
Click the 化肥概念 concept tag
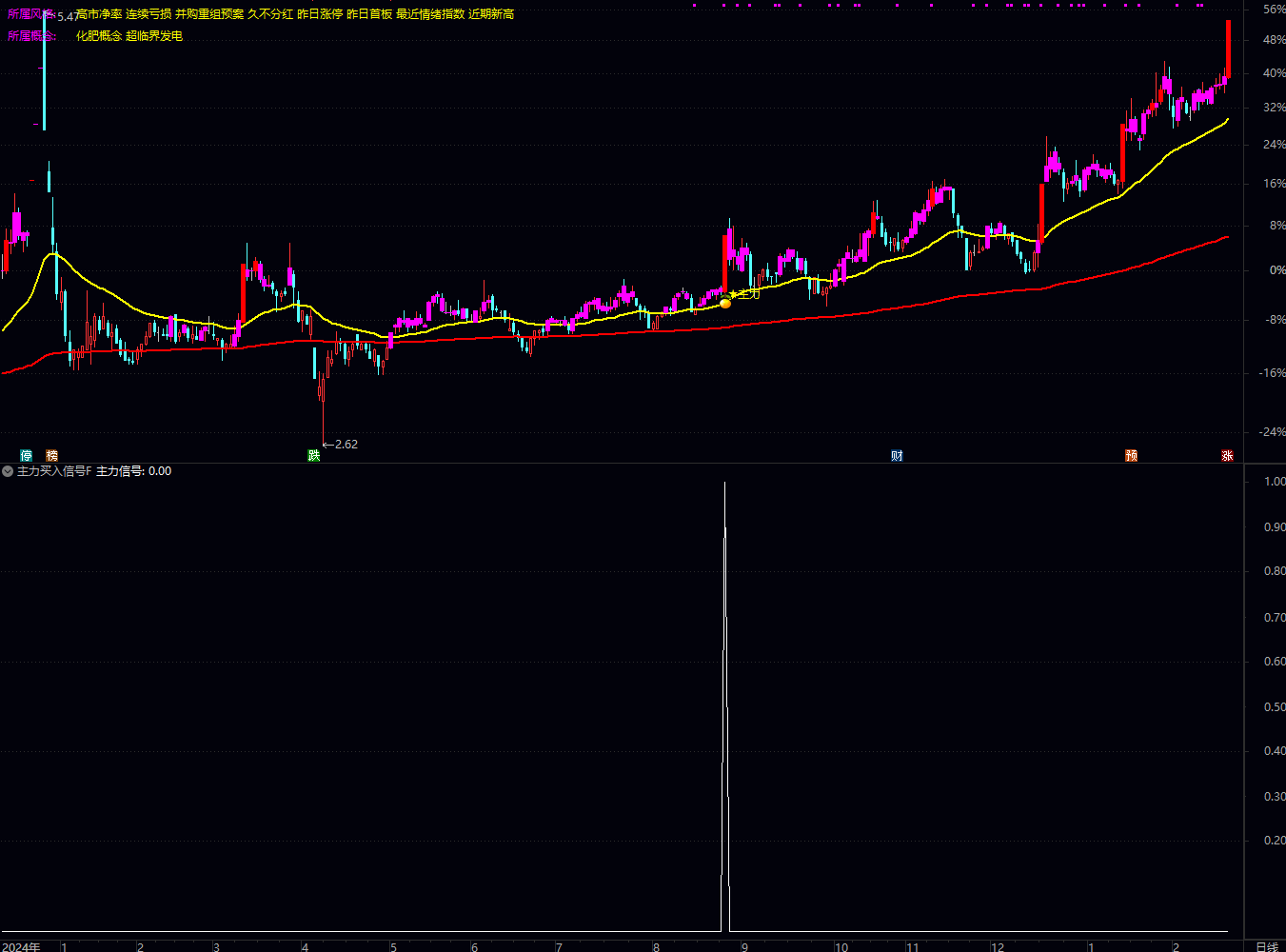click(99, 36)
